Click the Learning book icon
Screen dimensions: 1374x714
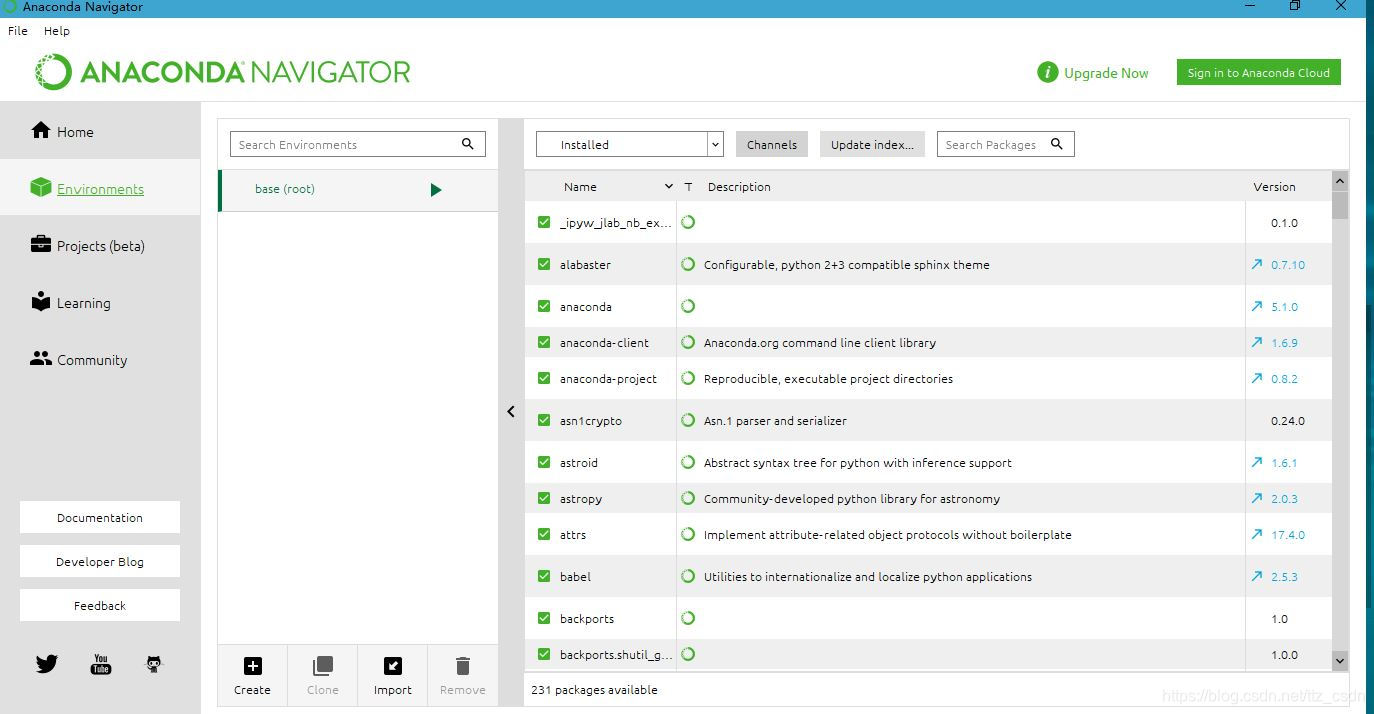coord(41,302)
